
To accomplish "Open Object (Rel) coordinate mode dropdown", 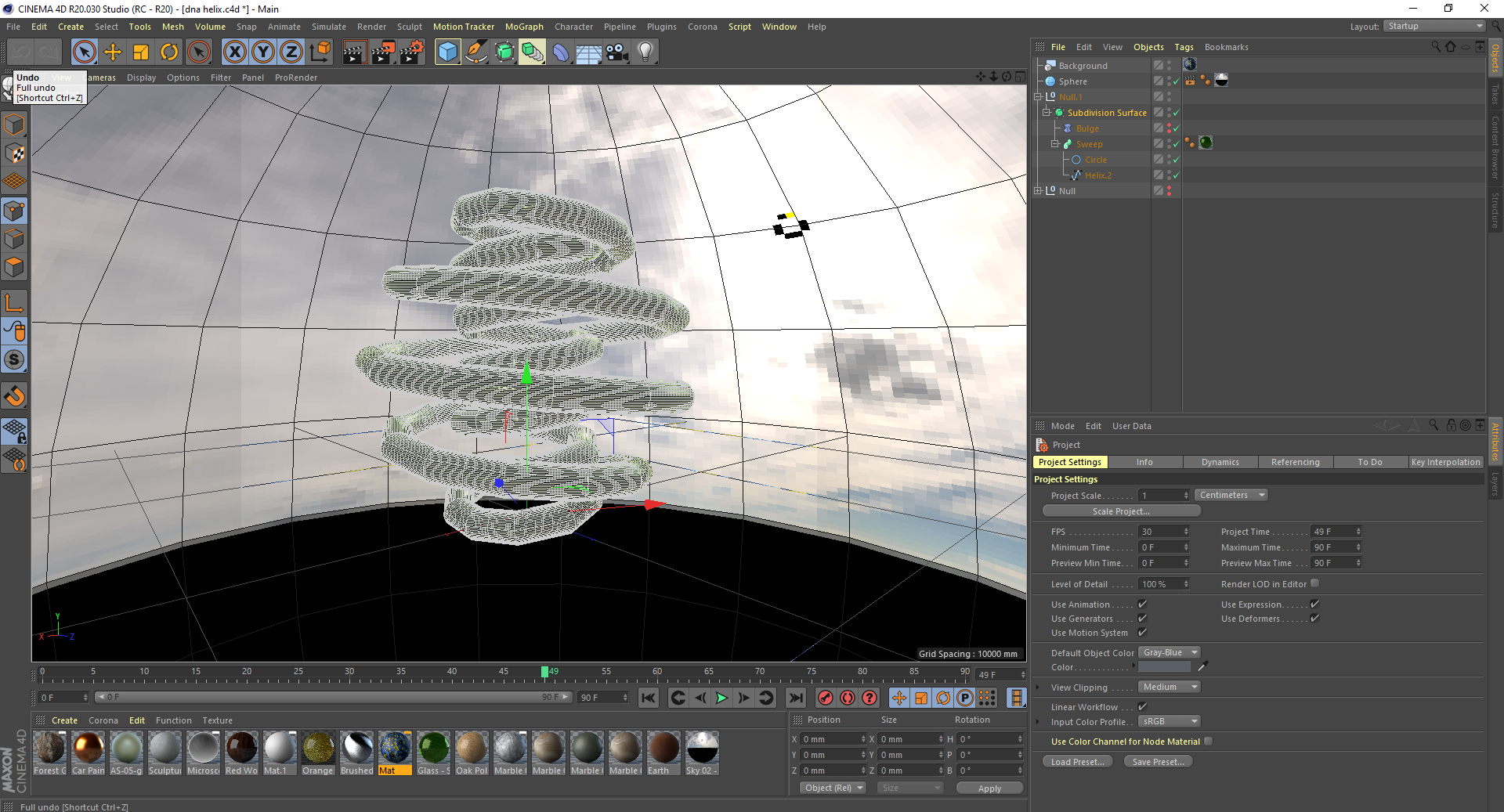I will (x=833, y=788).
